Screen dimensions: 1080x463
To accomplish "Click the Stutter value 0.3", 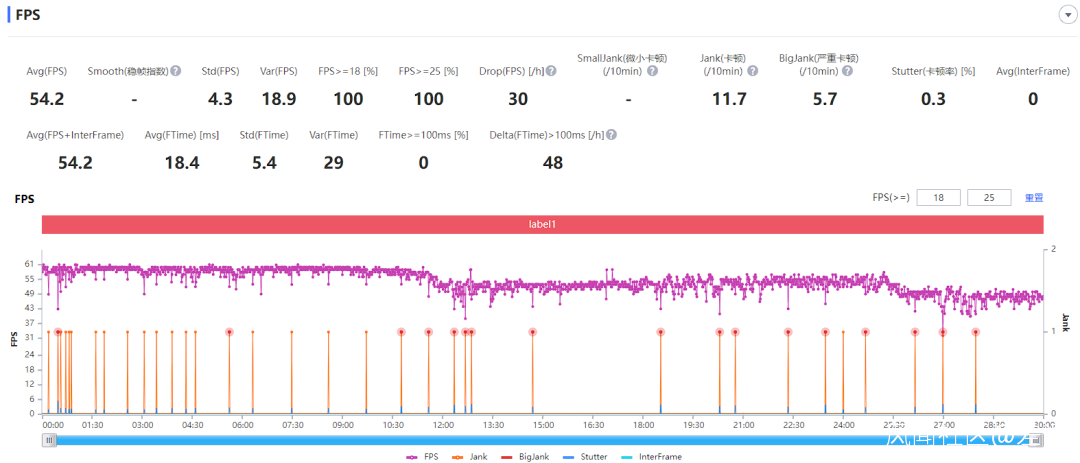I will (933, 99).
